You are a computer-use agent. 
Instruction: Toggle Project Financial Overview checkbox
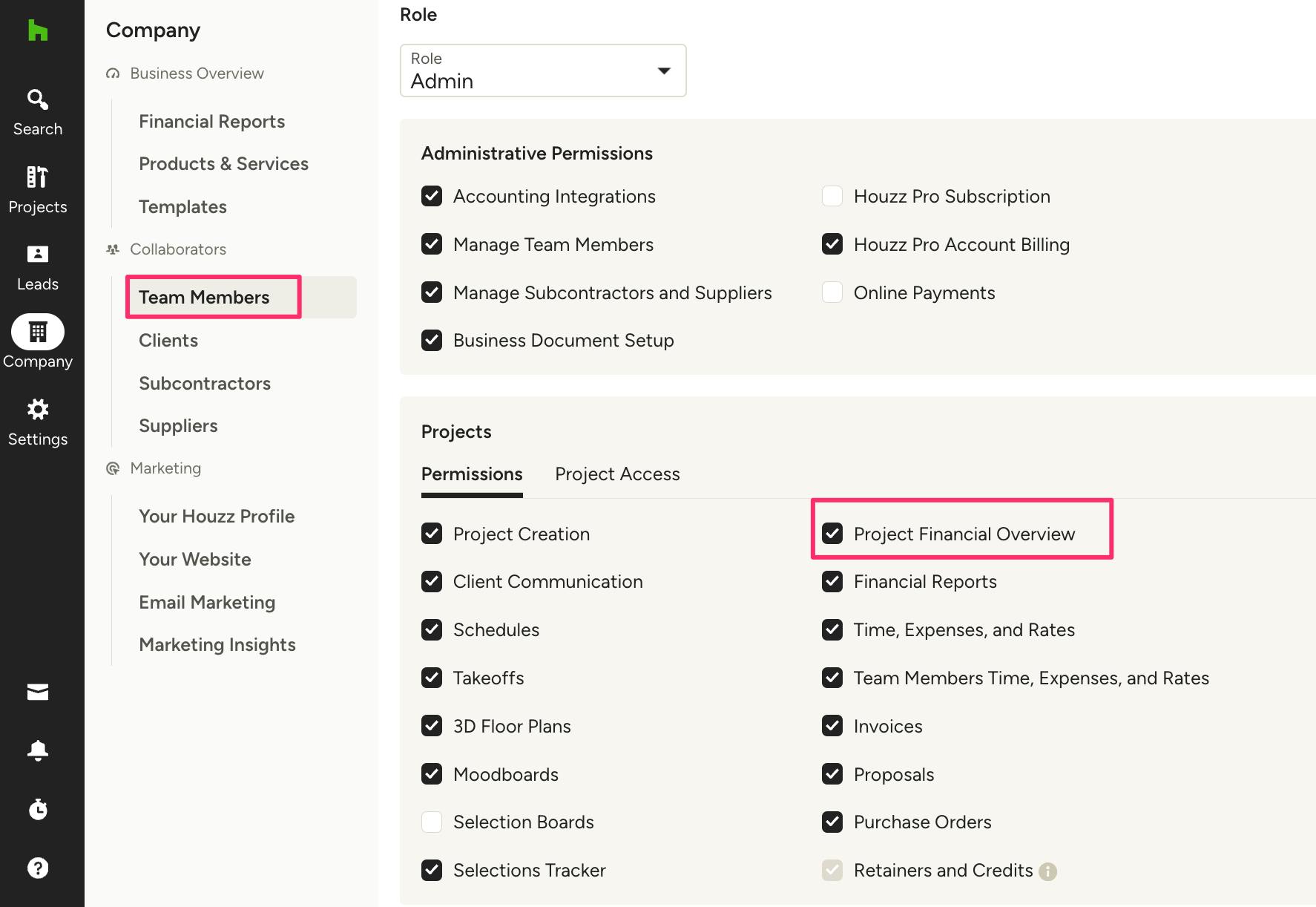[x=832, y=534]
